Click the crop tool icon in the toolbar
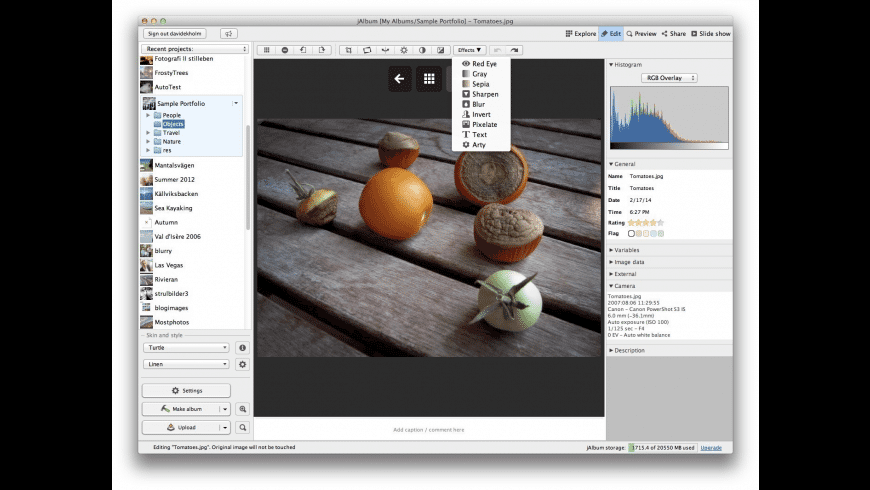The height and width of the screenshot is (490, 870). pos(348,49)
